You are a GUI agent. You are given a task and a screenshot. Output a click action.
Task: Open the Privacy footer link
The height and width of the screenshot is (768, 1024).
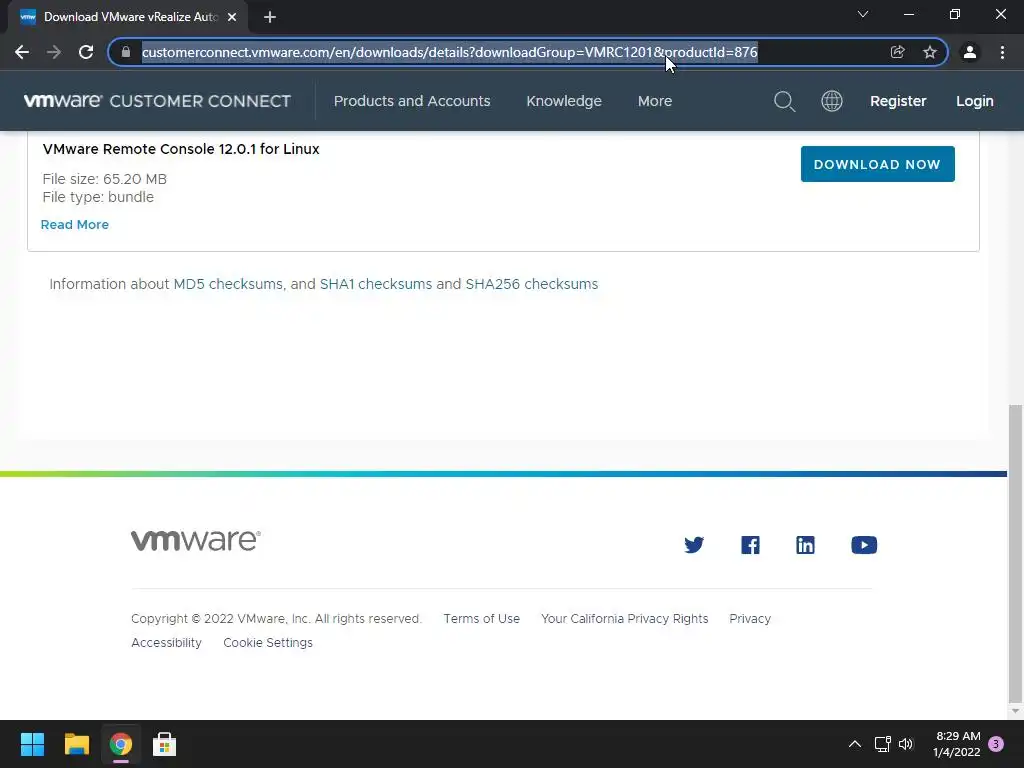point(750,618)
